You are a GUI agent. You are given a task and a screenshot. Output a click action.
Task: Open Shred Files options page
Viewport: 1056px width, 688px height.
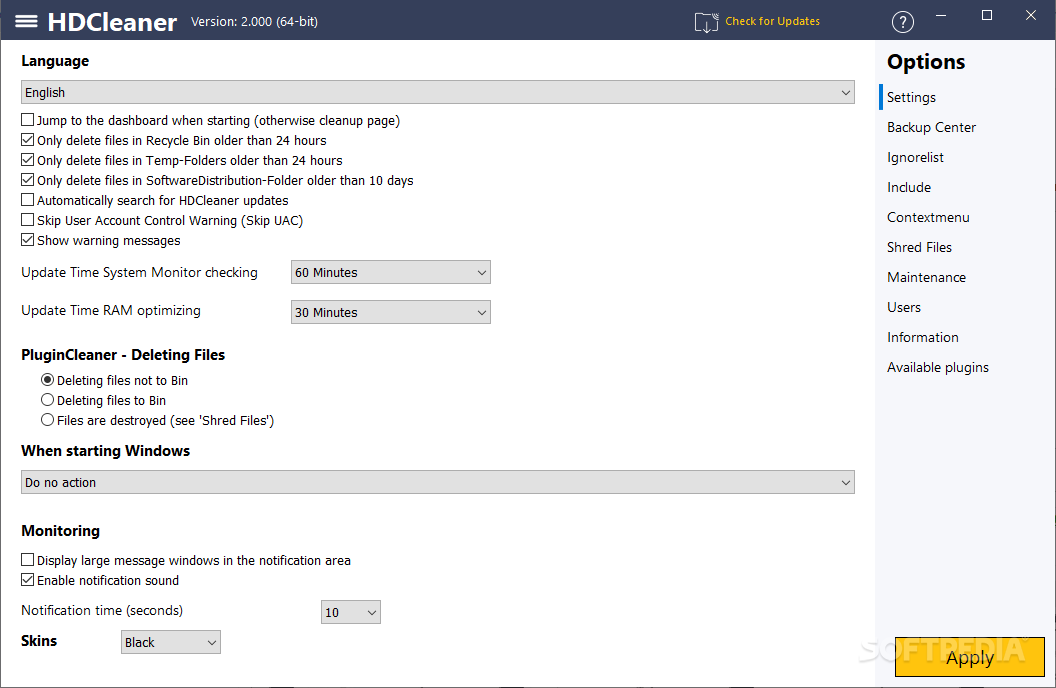[919, 247]
